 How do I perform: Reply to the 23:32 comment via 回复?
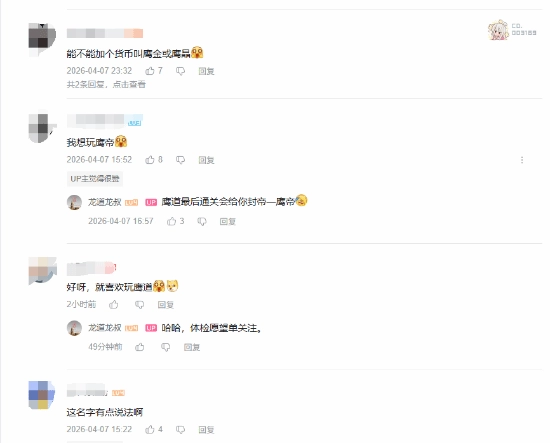pos(206,71)
